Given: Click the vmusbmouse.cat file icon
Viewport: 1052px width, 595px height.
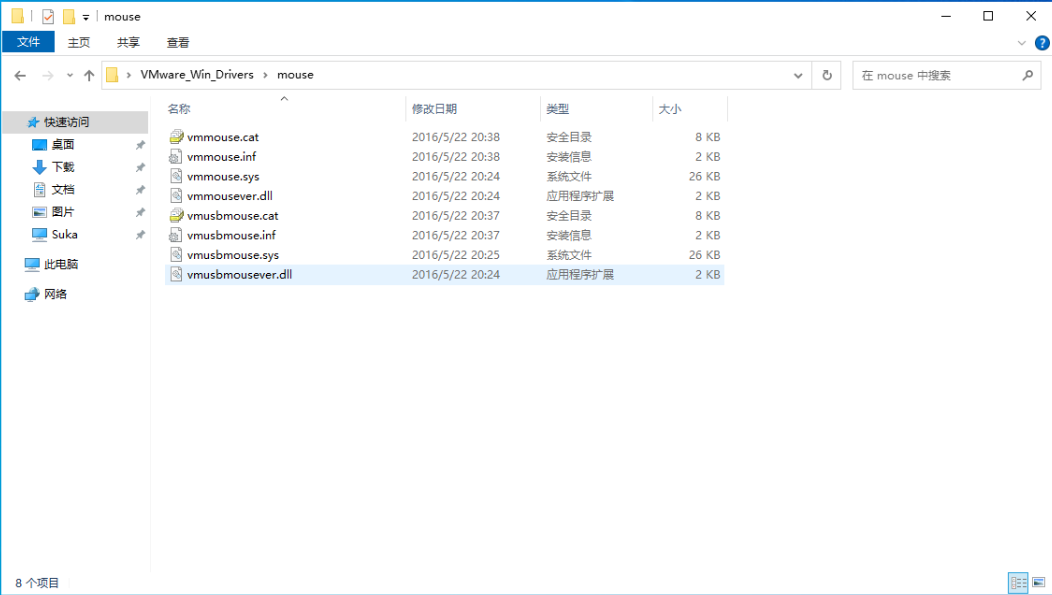Looking at the screenshot, I should pyautogui.click(x=176, y=215).
